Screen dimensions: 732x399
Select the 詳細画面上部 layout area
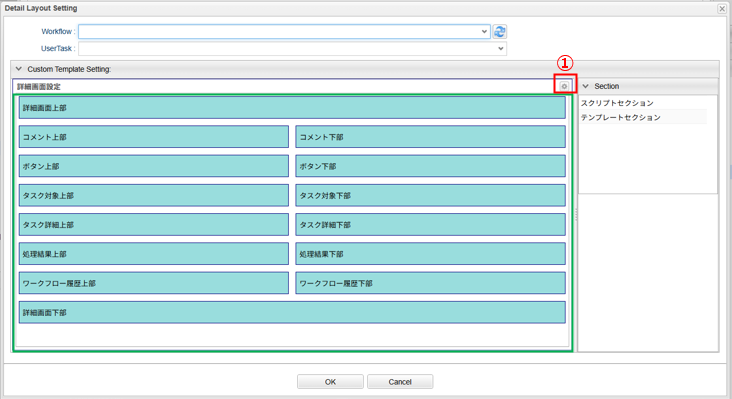pos(292,108)
